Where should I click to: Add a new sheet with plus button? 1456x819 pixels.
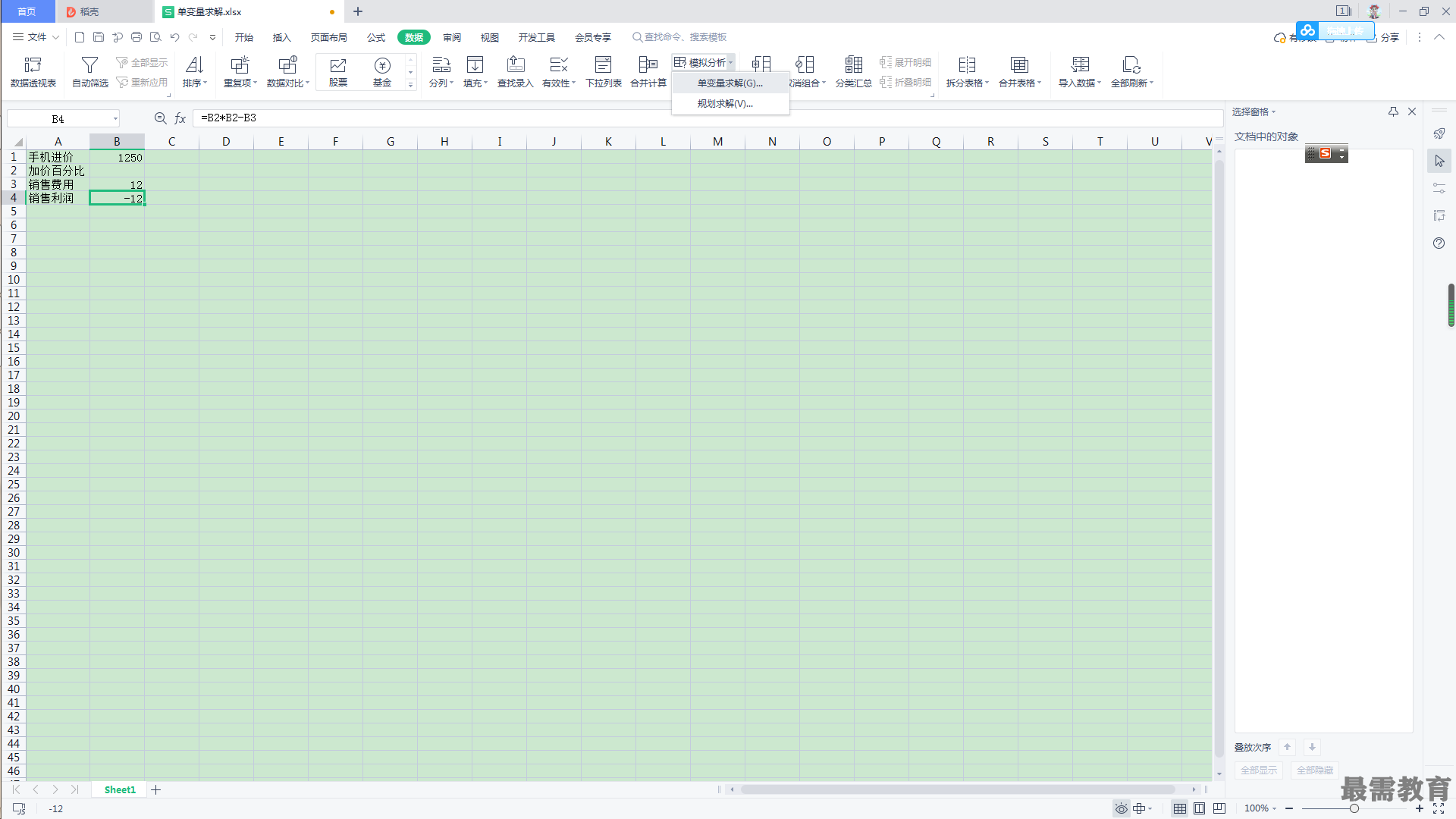(x=155, y=789)
